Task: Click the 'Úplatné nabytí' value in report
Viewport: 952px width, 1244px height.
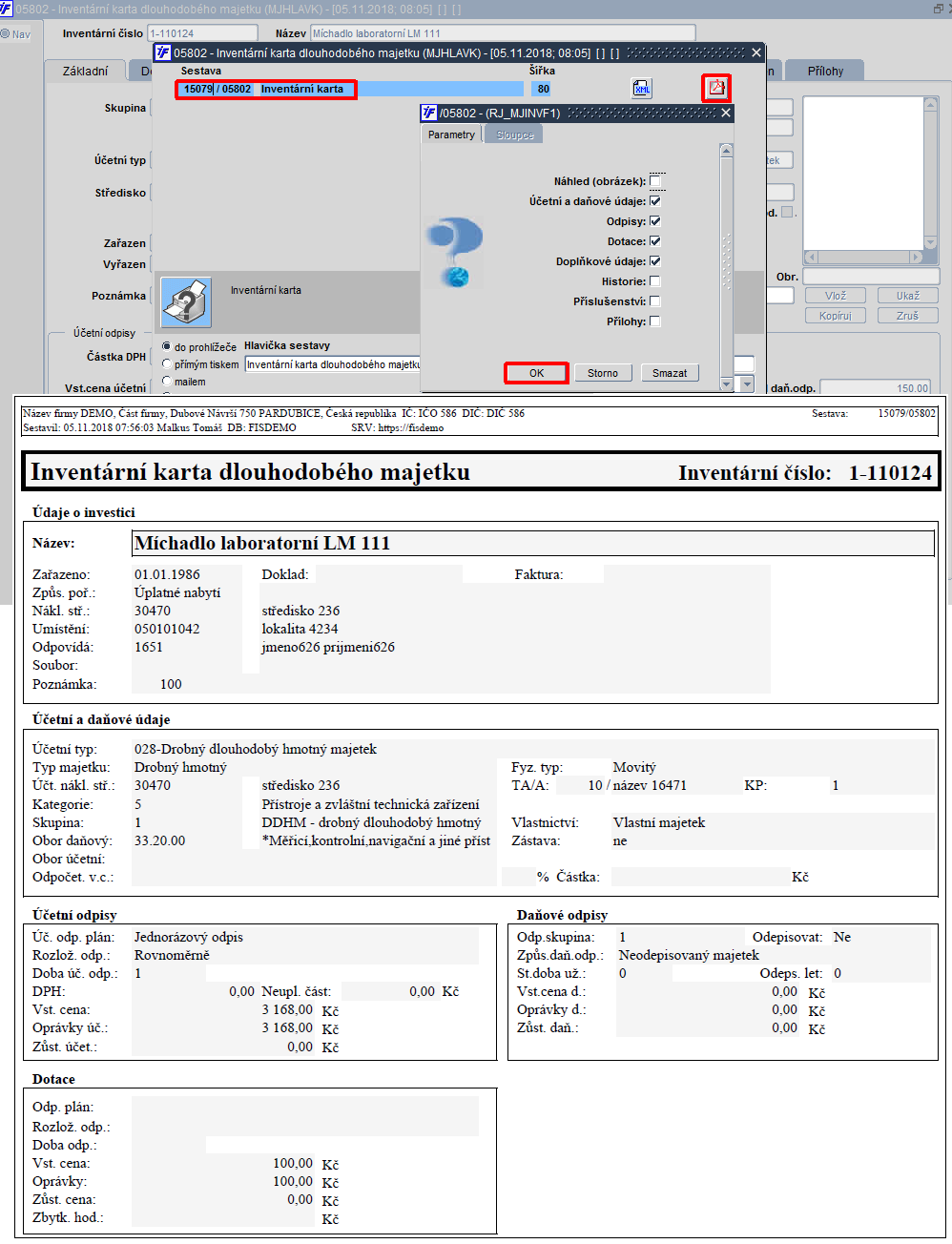Action: (x=177, y=592)
